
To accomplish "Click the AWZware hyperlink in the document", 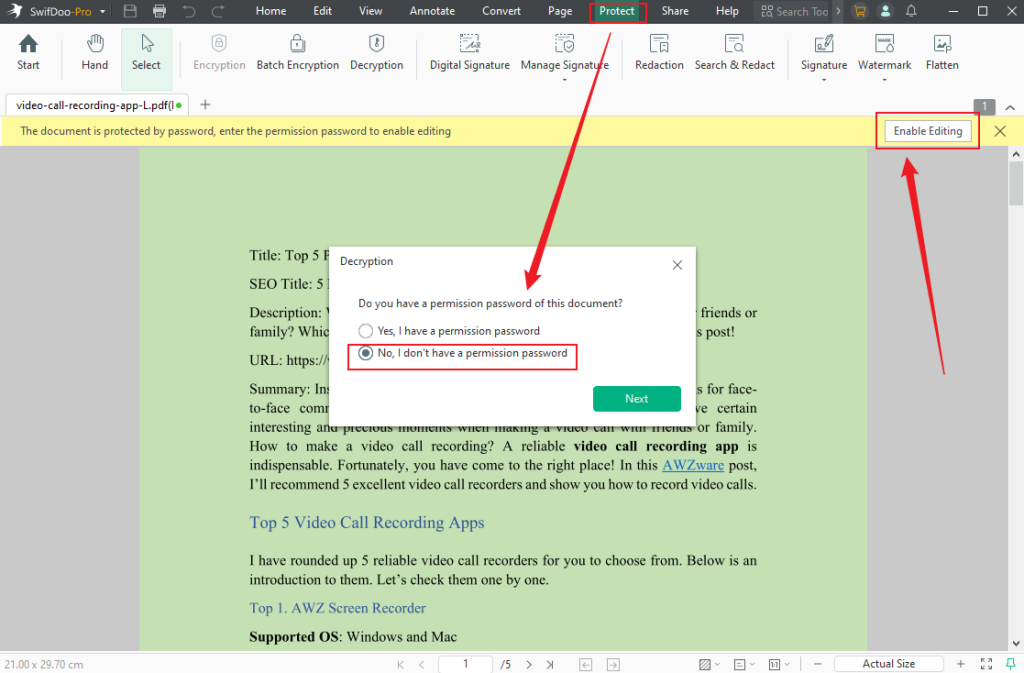I will 693,465.
